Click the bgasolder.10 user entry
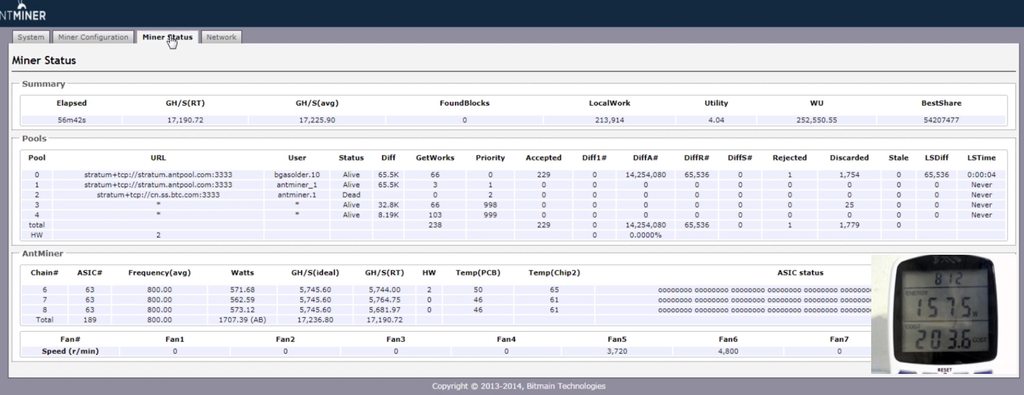Viewport: 1024px width, 395px height. point(296,175)
